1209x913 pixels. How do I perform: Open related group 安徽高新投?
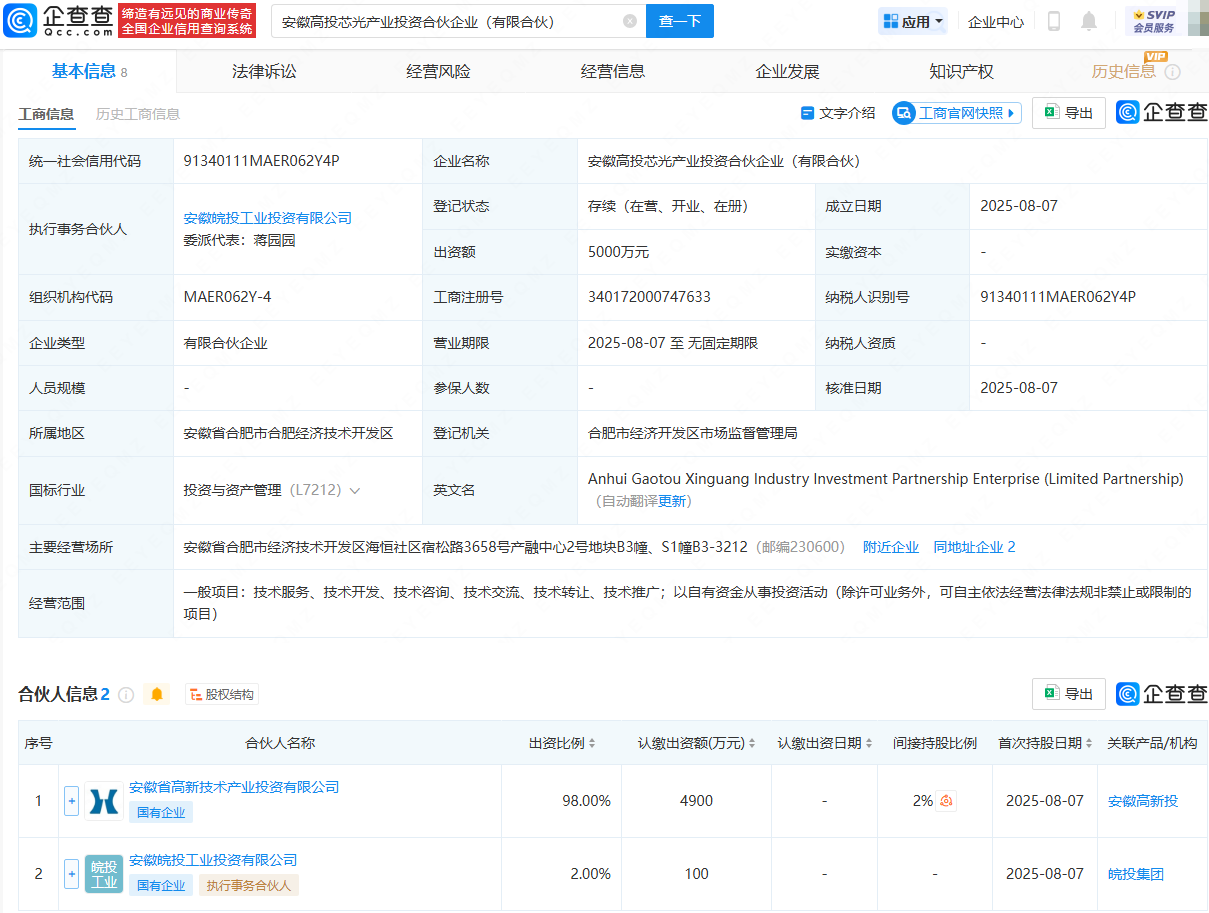(1143, 801)
